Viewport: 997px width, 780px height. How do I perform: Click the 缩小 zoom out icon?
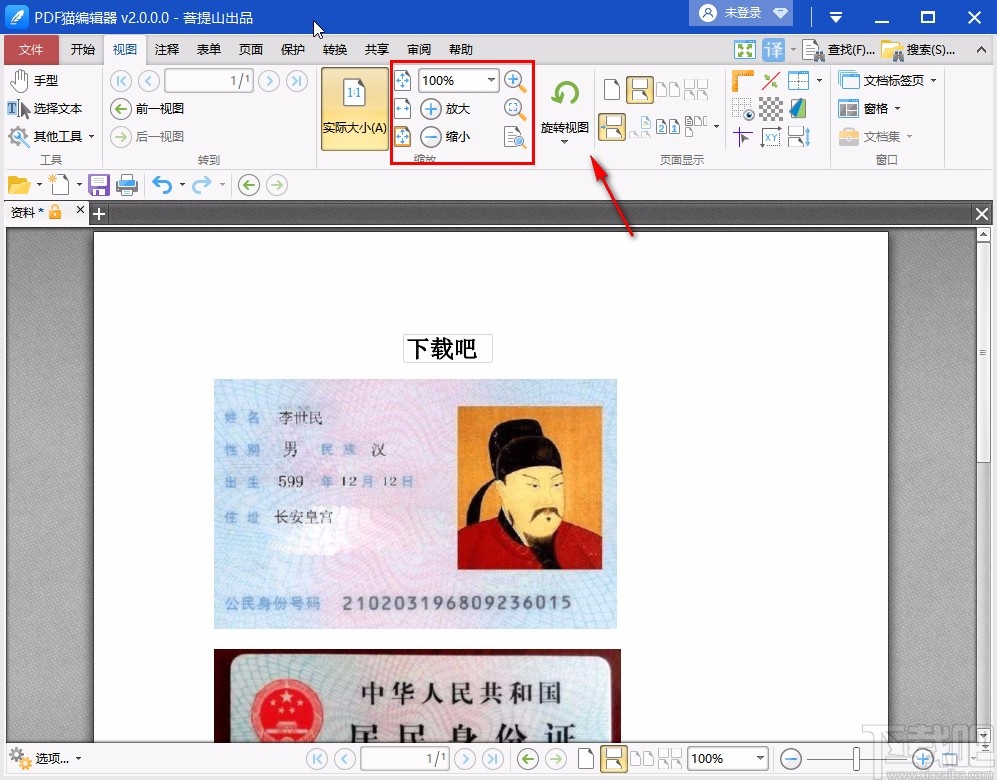pos(431,136)
